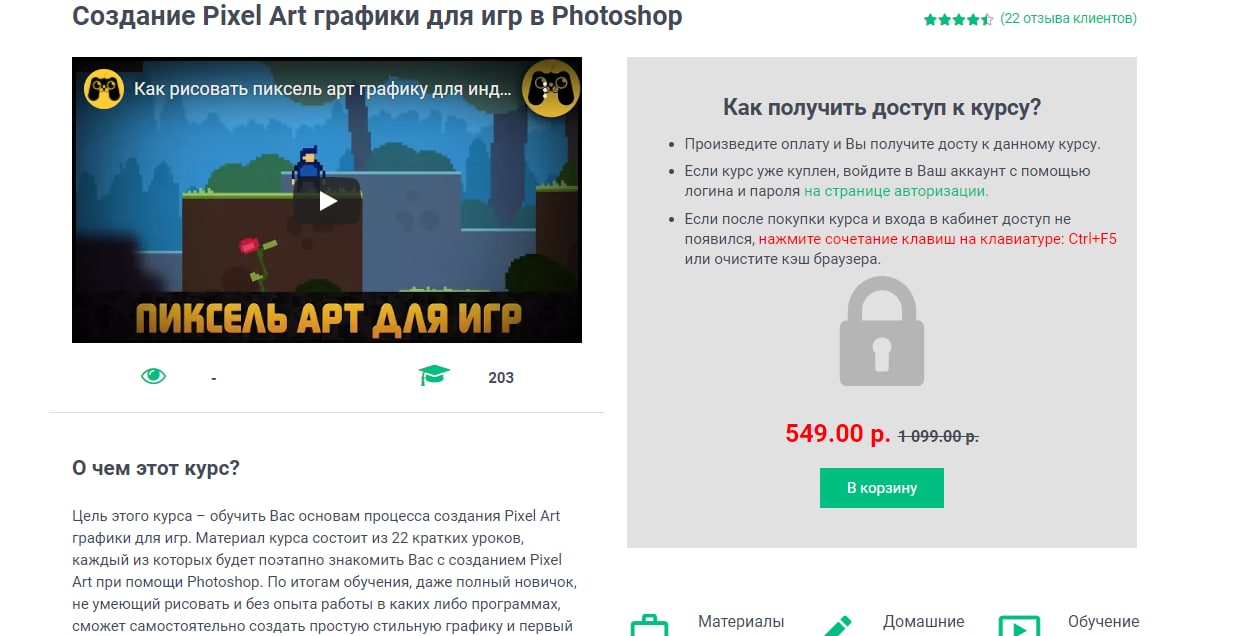The height and width of the screenshot is (636, 1253).
Task: Click the green star rating
Action: [x=958, y=19]
